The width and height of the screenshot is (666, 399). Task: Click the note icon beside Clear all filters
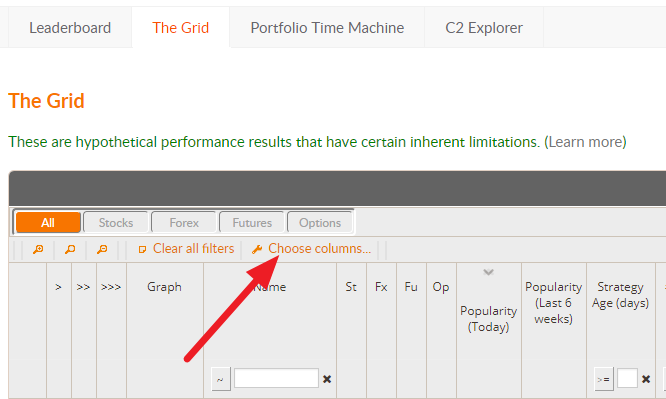click(x=143, y=249)
